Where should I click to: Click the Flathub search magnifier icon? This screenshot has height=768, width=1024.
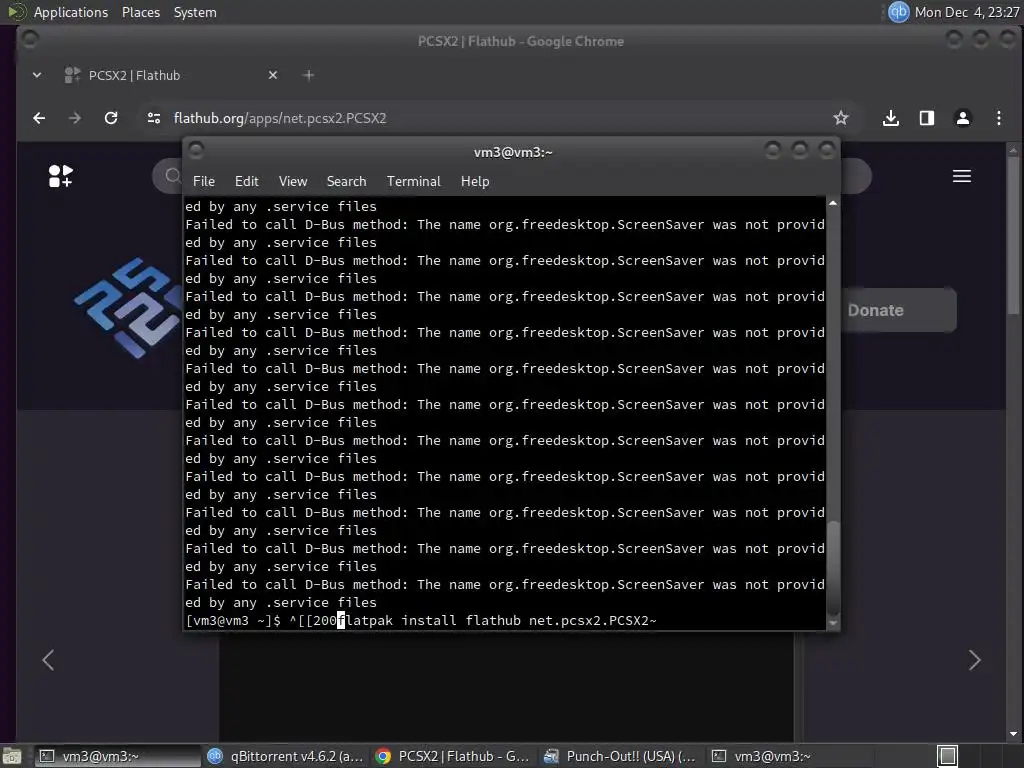pyautogui.click(x=172, y=176)
